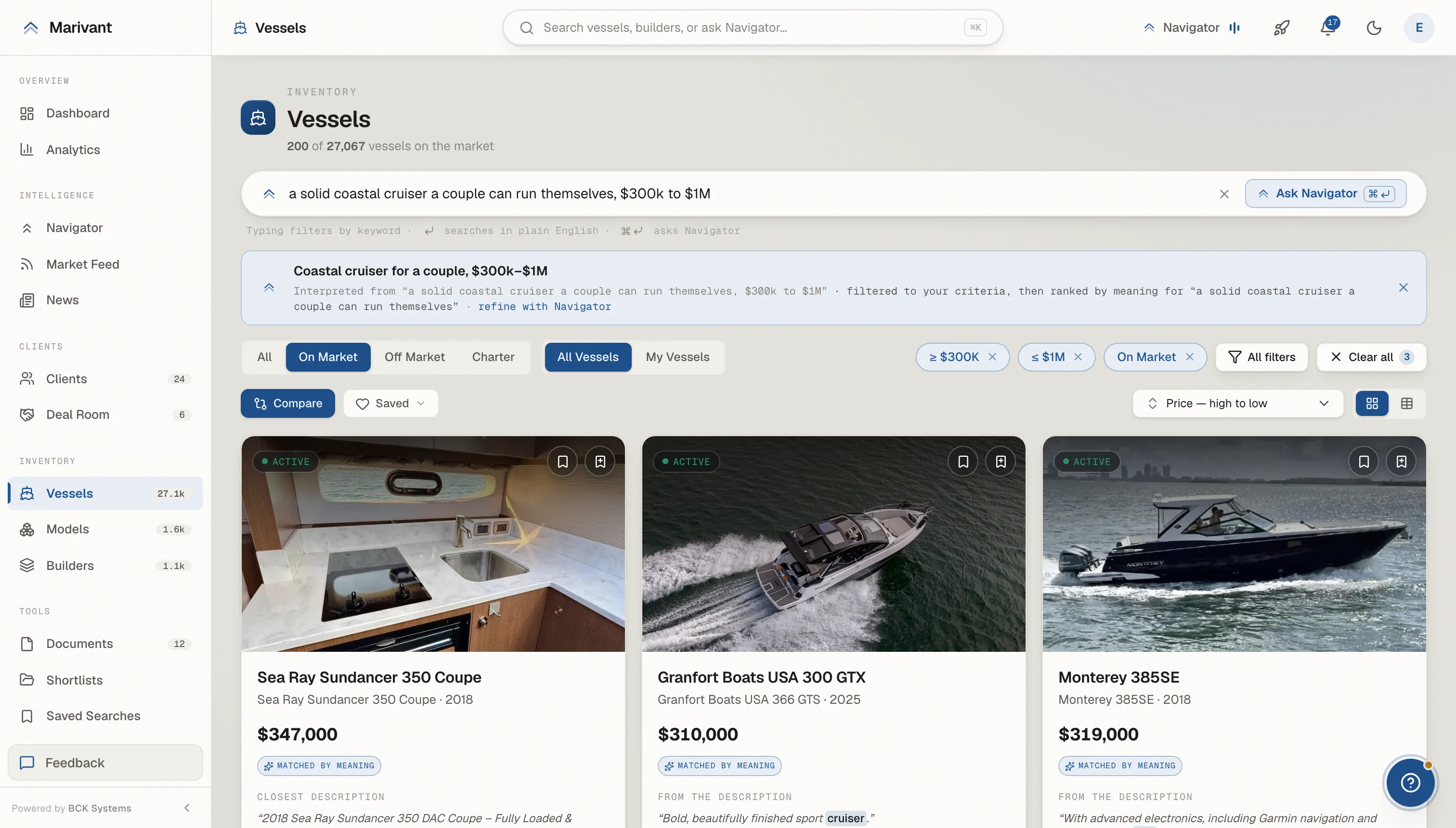Focus the global search vessels field
1456x828 pixels.
pyautogui.click(x=752, y=27)
